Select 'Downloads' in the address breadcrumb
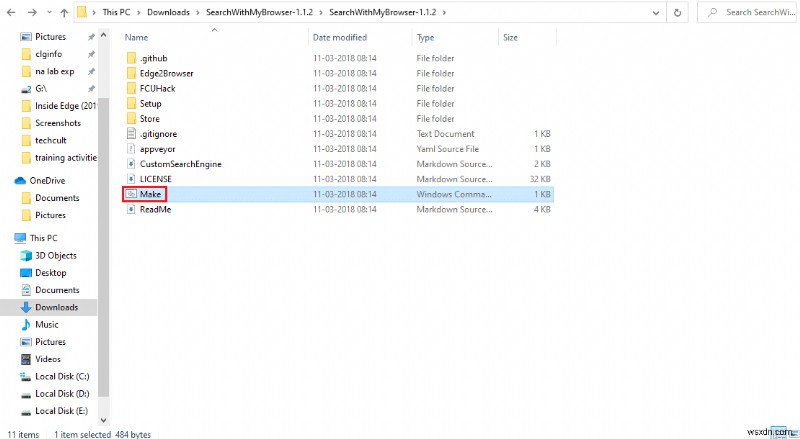Viewport: 800px width, 439px height. [x=168, y=12]
